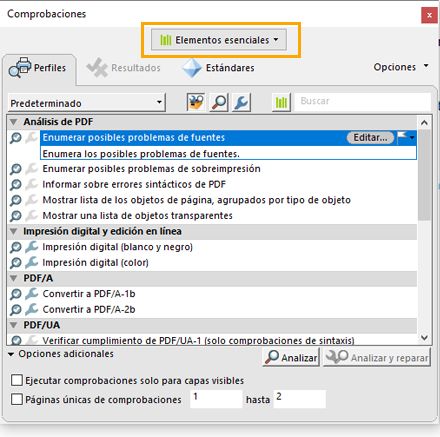Image resolution: width=440 pixels, height=437 pixels.
Task: Collapse the Análisis de PDF group
Action: coord(14,122)
